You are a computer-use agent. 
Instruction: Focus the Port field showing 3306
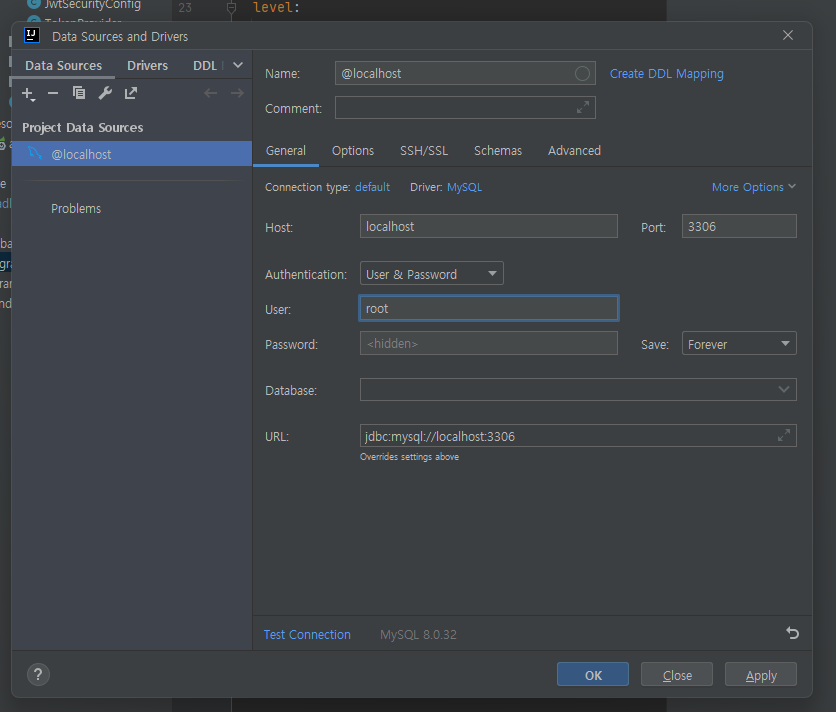pos(739,226)
